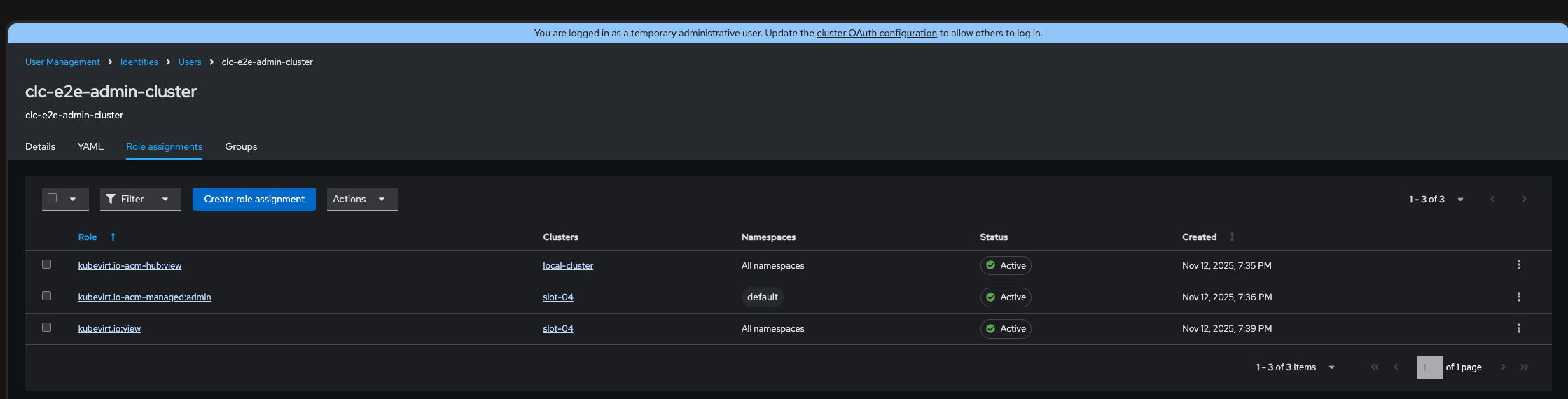Click the Filter funnel icon

click(x=111, y=199)
